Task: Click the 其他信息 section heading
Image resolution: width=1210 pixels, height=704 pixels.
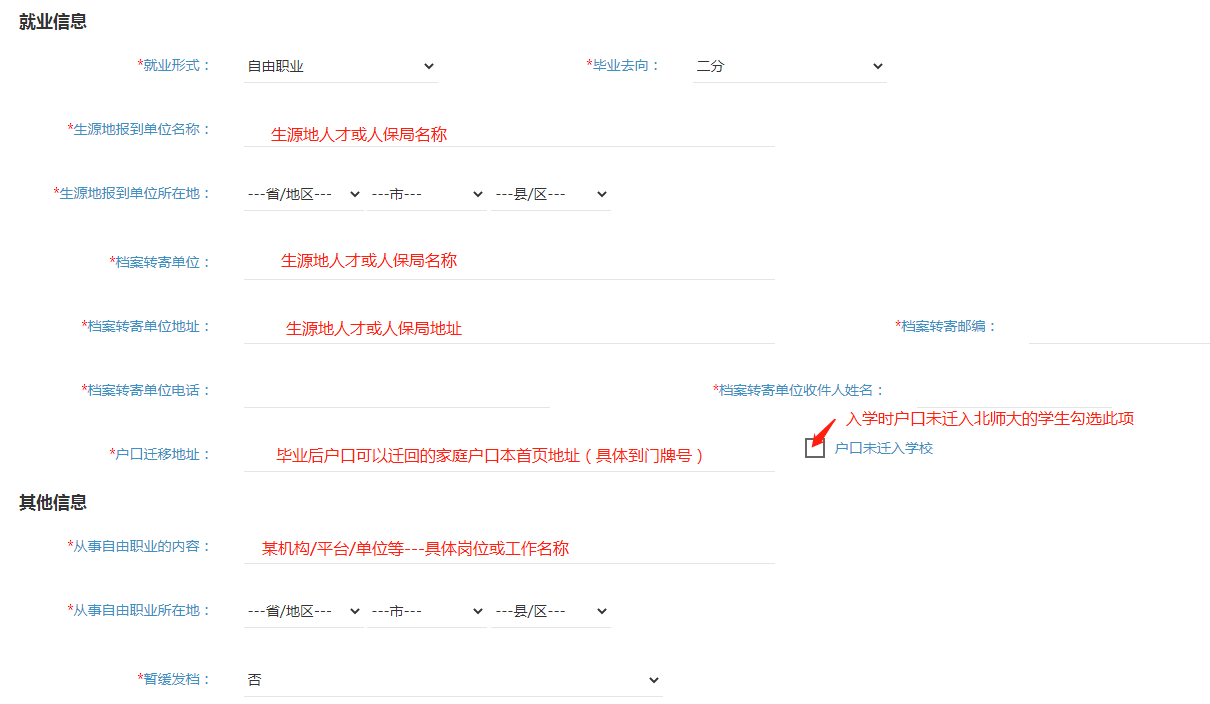Action: tap(53, 502)
